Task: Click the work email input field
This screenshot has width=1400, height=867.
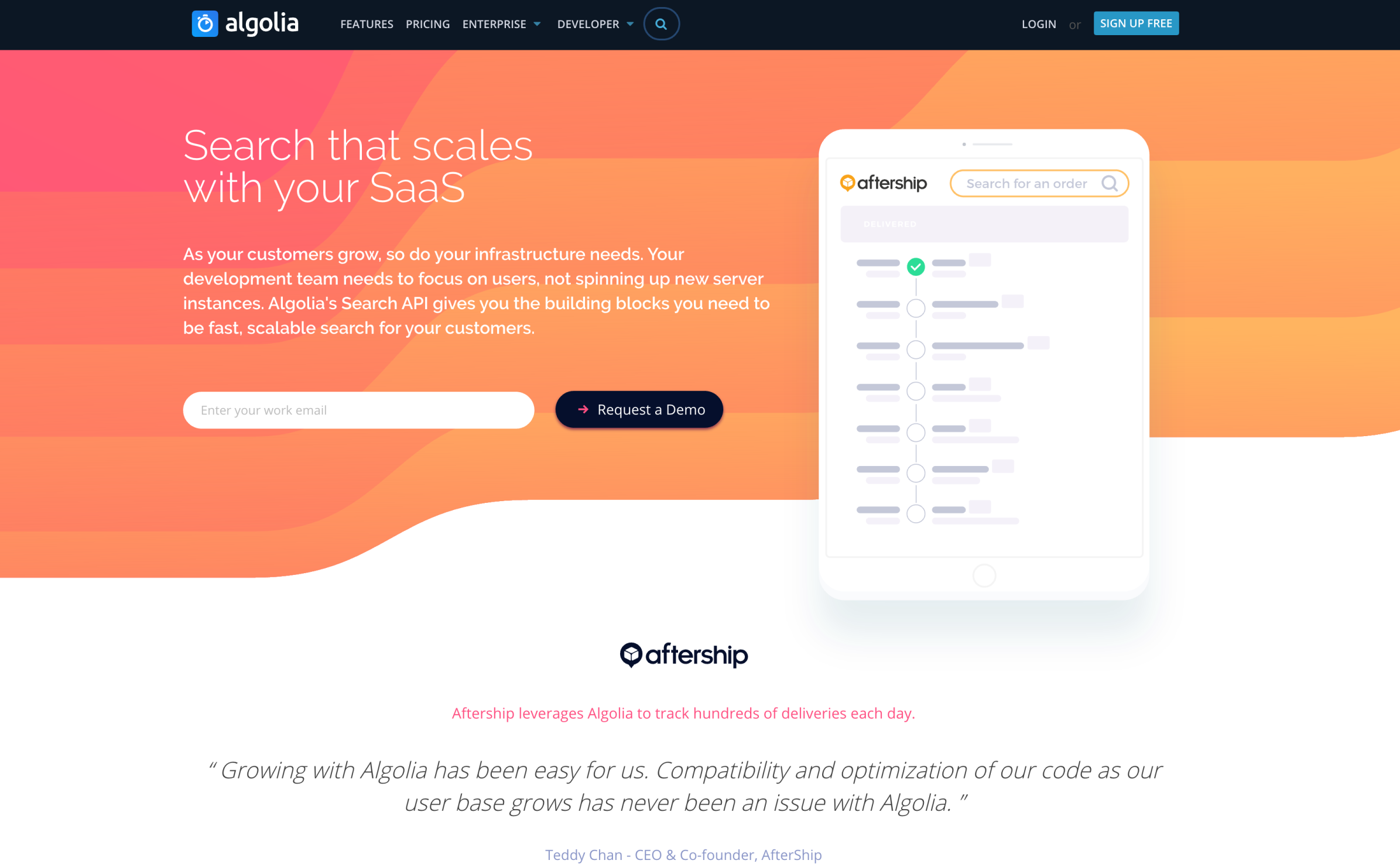Action: tap(359, 410)
